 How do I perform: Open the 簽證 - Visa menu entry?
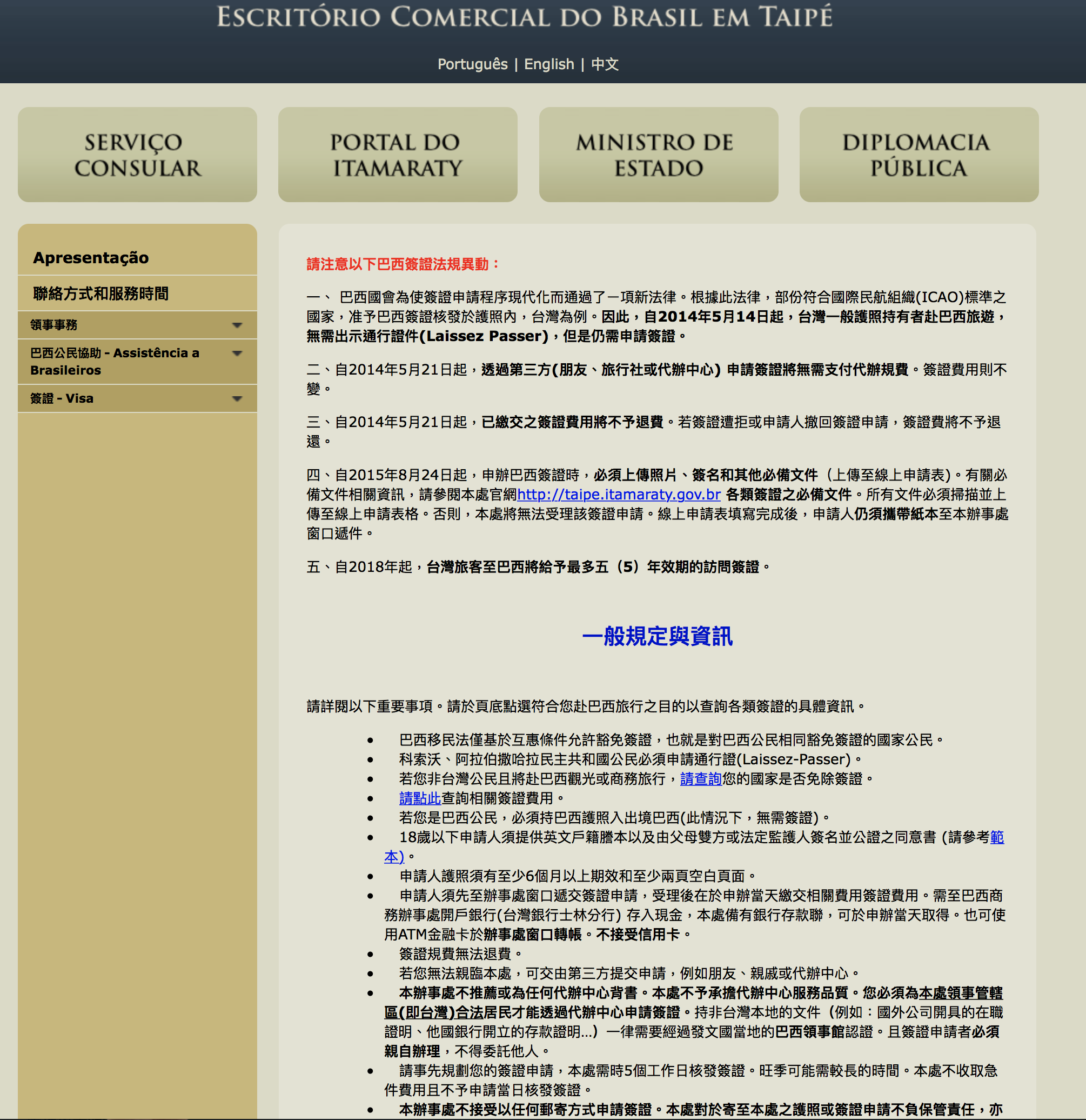tap(62, 398)
